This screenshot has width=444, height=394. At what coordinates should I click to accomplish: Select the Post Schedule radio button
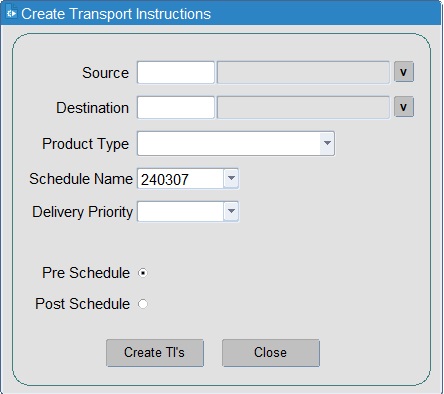pos(143,304)
